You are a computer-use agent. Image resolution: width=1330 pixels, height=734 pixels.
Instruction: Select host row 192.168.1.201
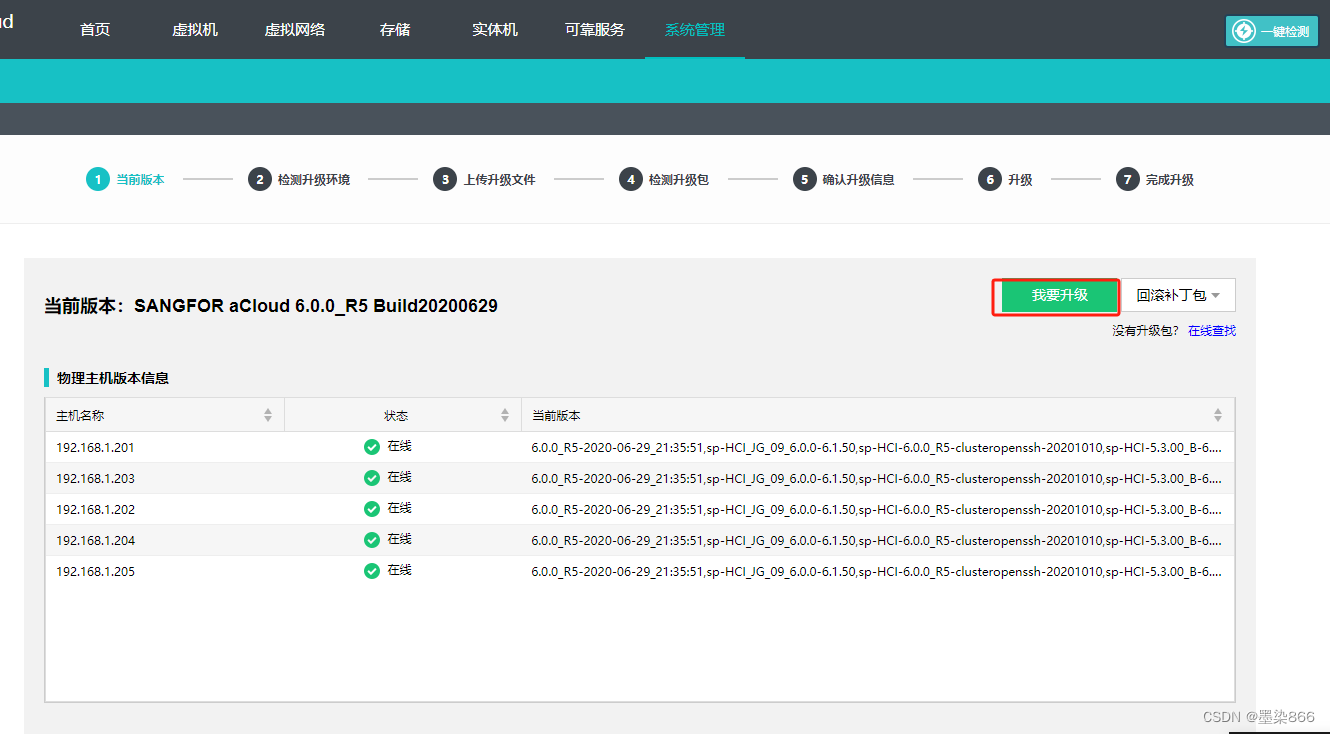640,447
